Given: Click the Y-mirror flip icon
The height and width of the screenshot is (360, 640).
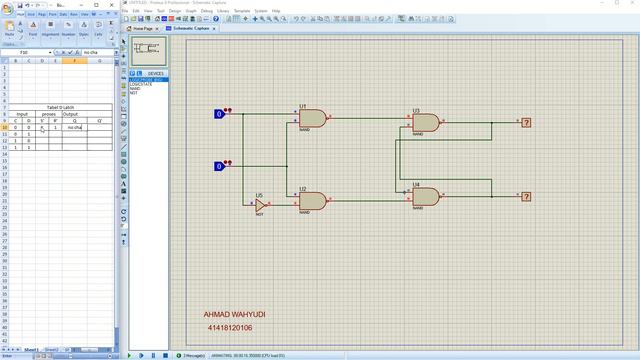Looking at the screenshot, I should point(124,242).
